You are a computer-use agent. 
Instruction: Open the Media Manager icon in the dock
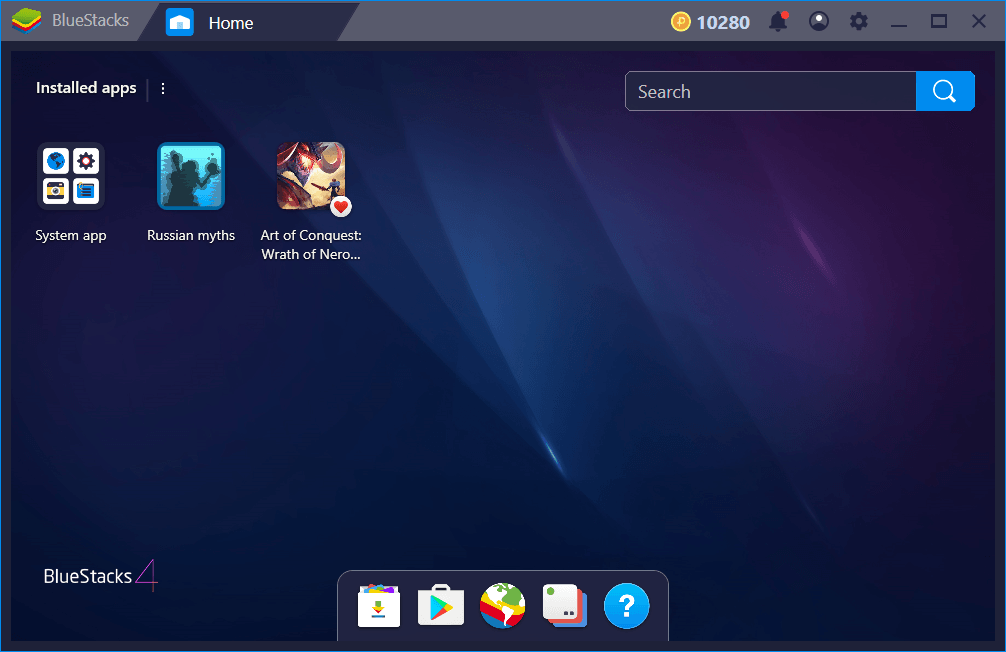(564, 605)
